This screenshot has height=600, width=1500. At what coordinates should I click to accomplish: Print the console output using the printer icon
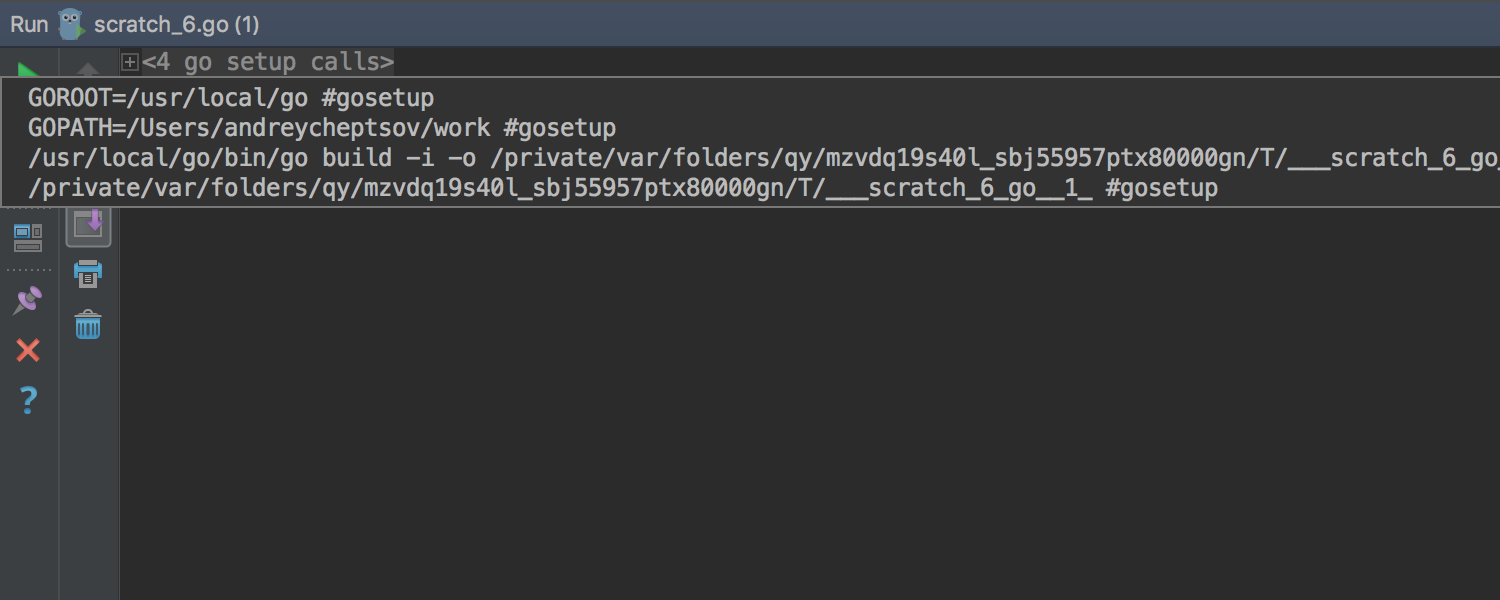pos(88,273)
